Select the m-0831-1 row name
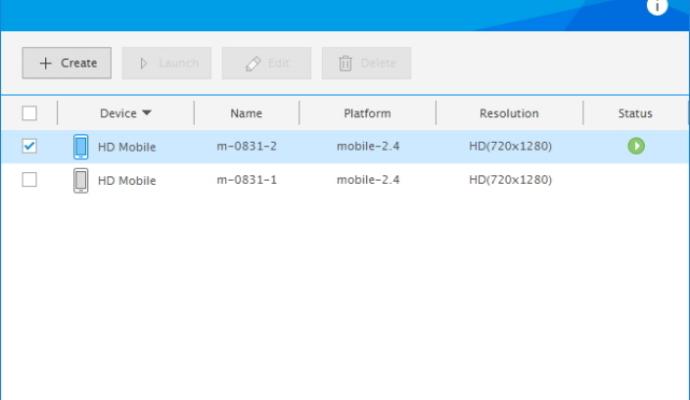This screenshot has width=690, height=400. (x=246, y=180)
